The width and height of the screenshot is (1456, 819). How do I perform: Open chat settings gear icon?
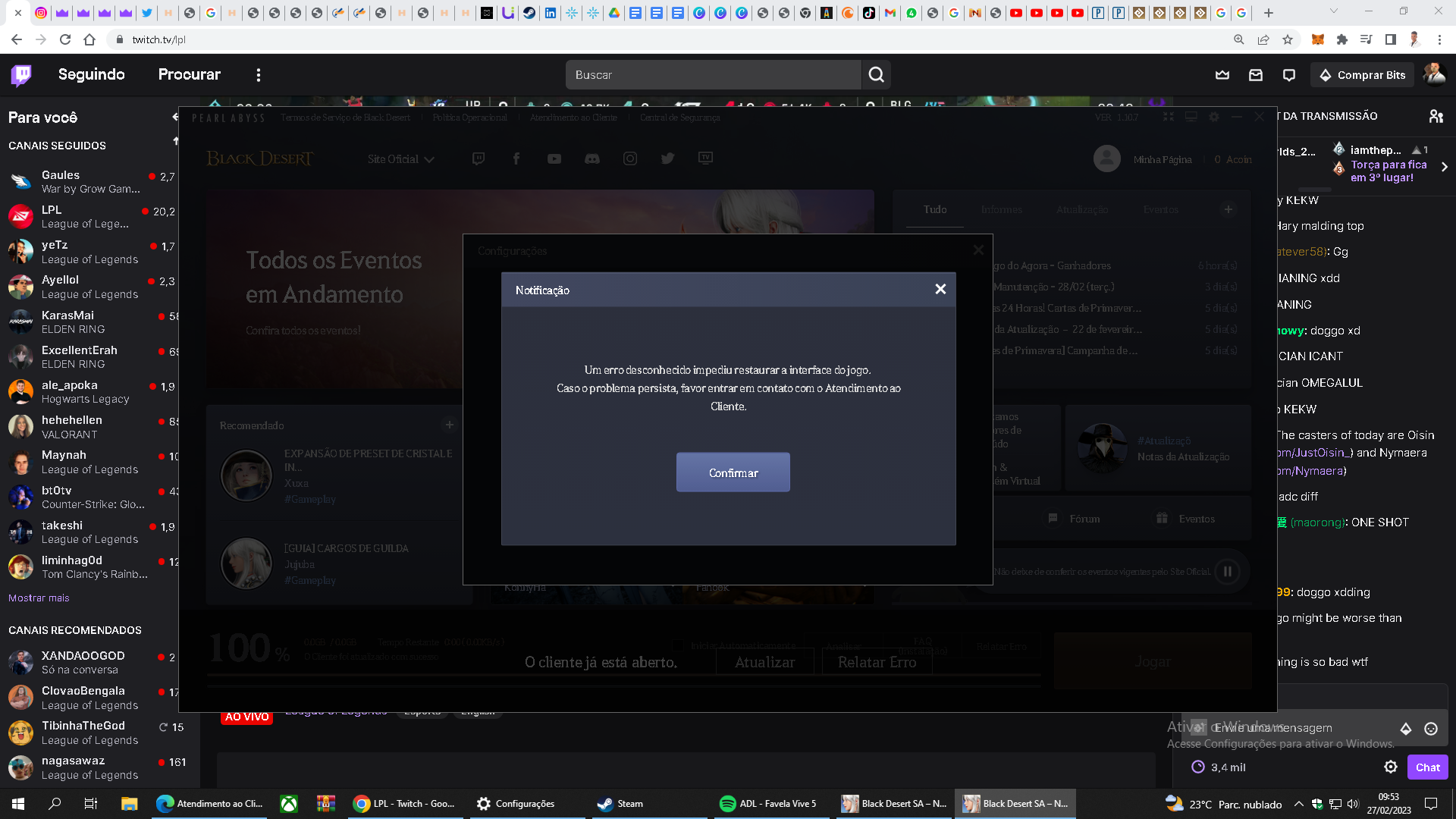pyautogui.click(x=1390, y=767)
